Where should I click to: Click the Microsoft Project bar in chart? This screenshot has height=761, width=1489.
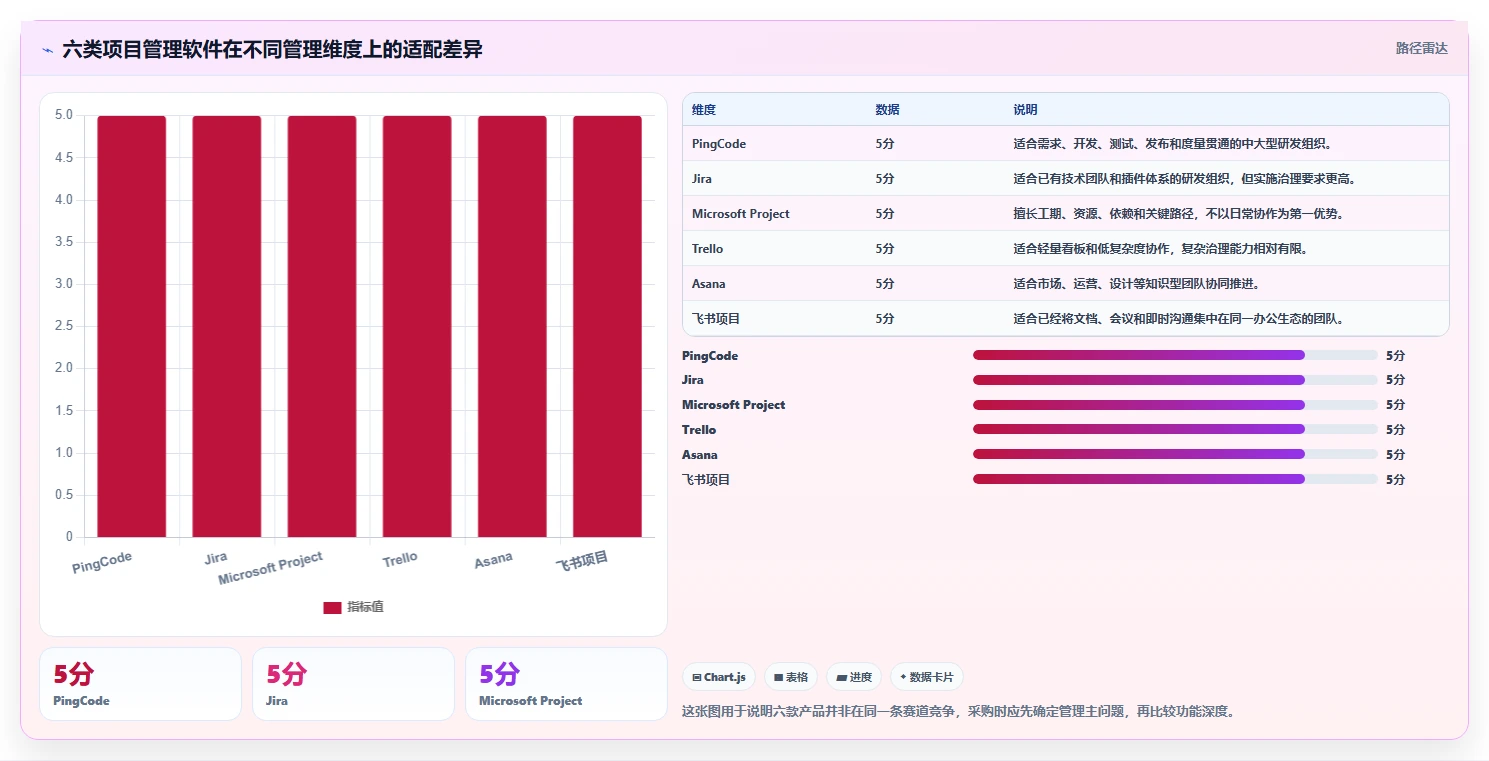point(322,327)
